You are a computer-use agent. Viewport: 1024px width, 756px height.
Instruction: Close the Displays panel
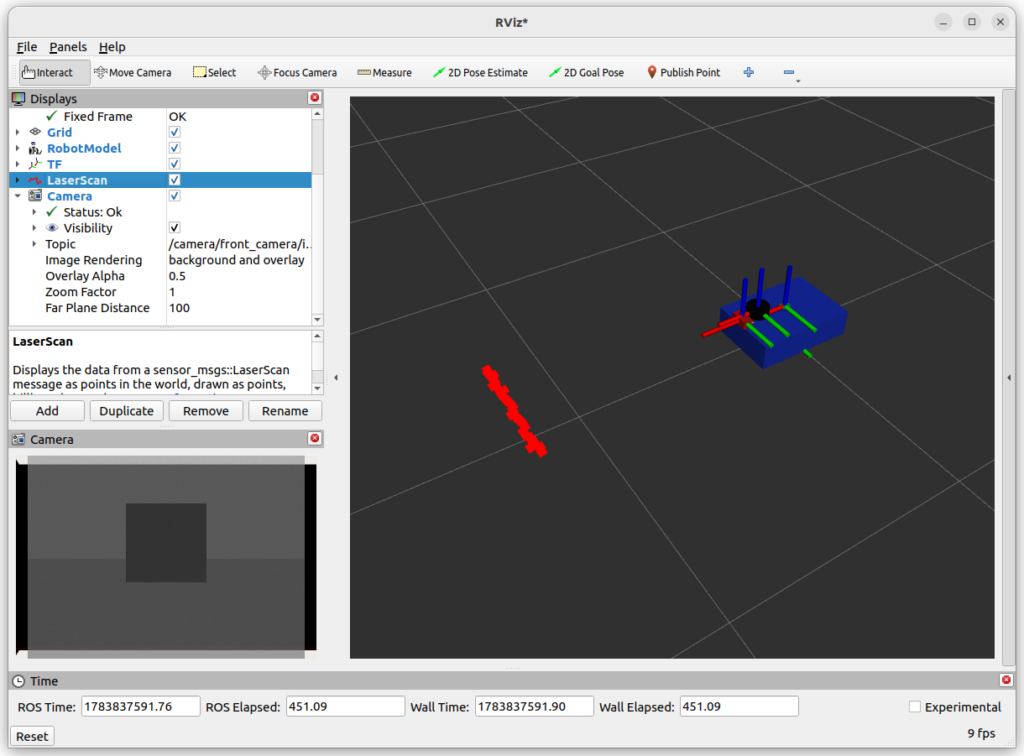coord(315,98)
